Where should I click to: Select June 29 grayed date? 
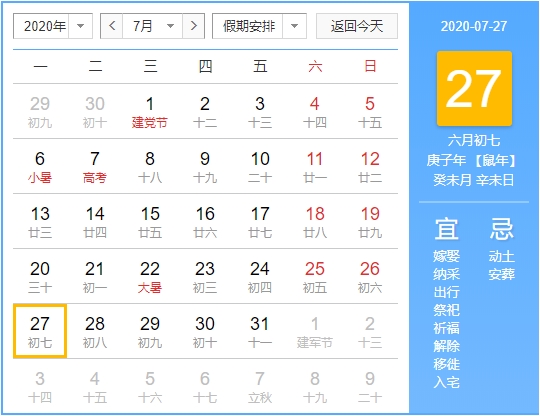pyautogui.click(x=40, y=112)
